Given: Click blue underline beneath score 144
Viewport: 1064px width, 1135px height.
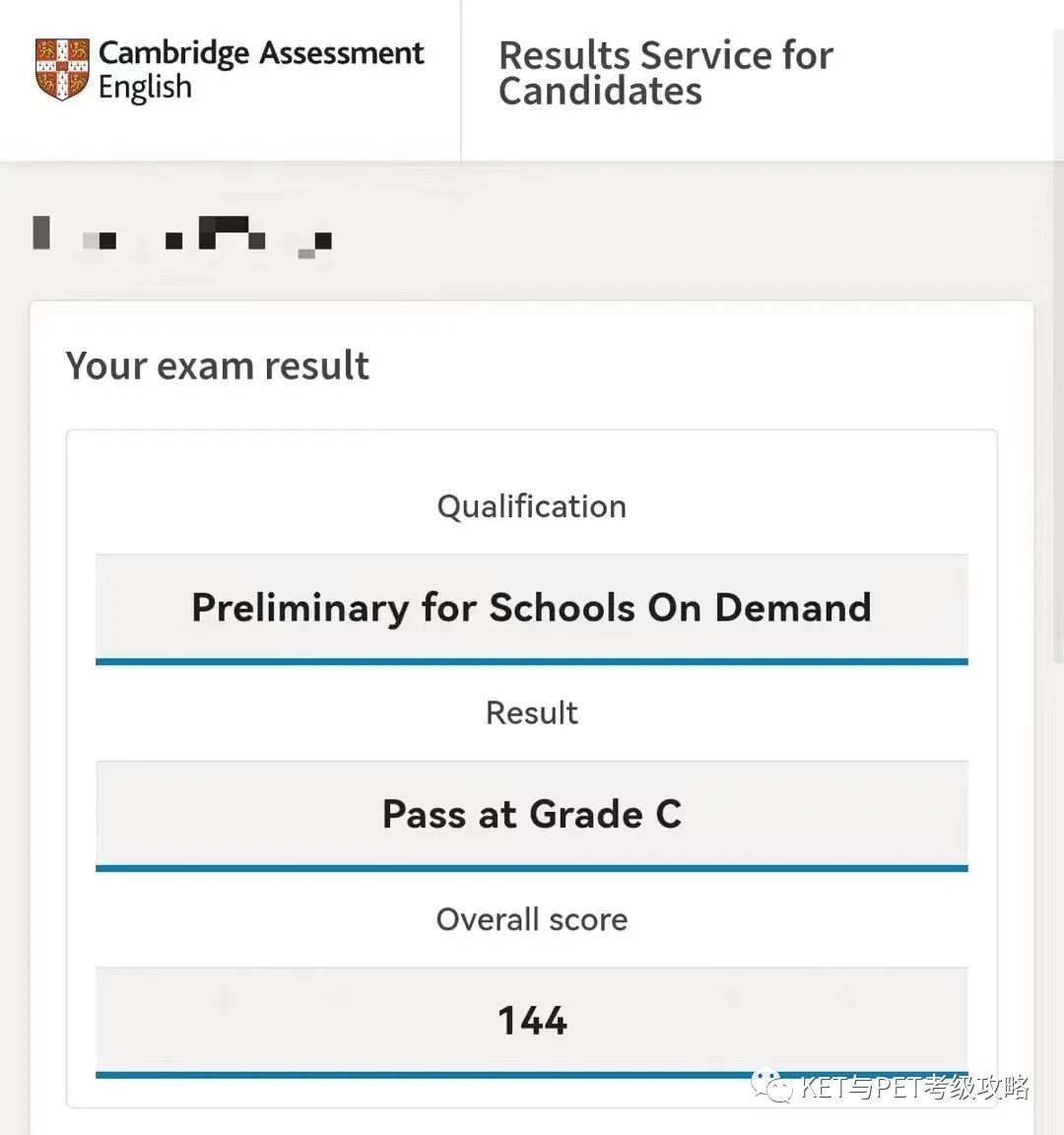Looking at the screenshot, I should point(532,1075).
